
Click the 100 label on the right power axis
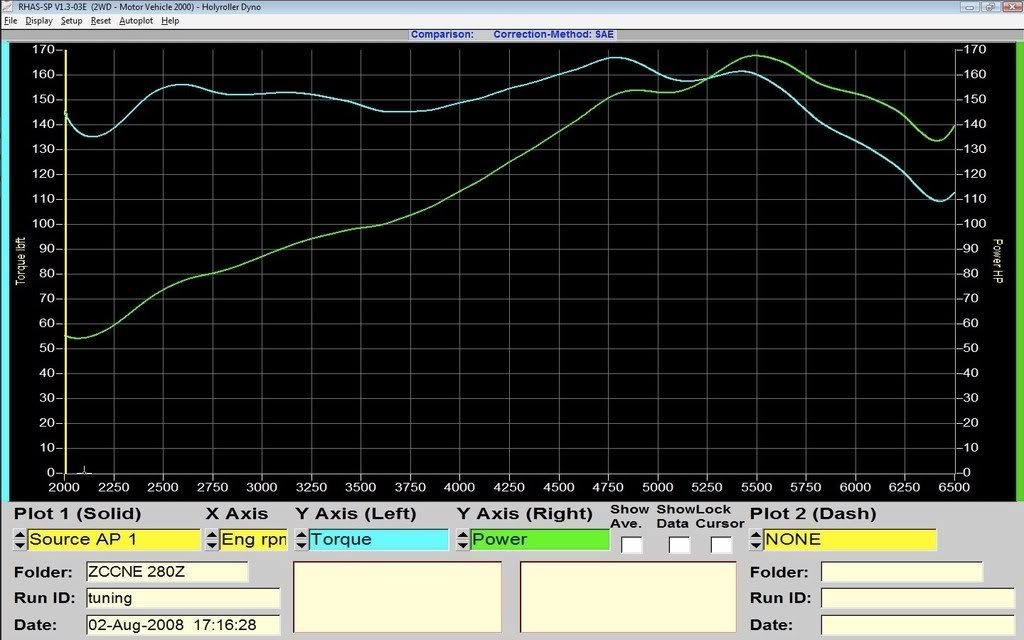975,224
